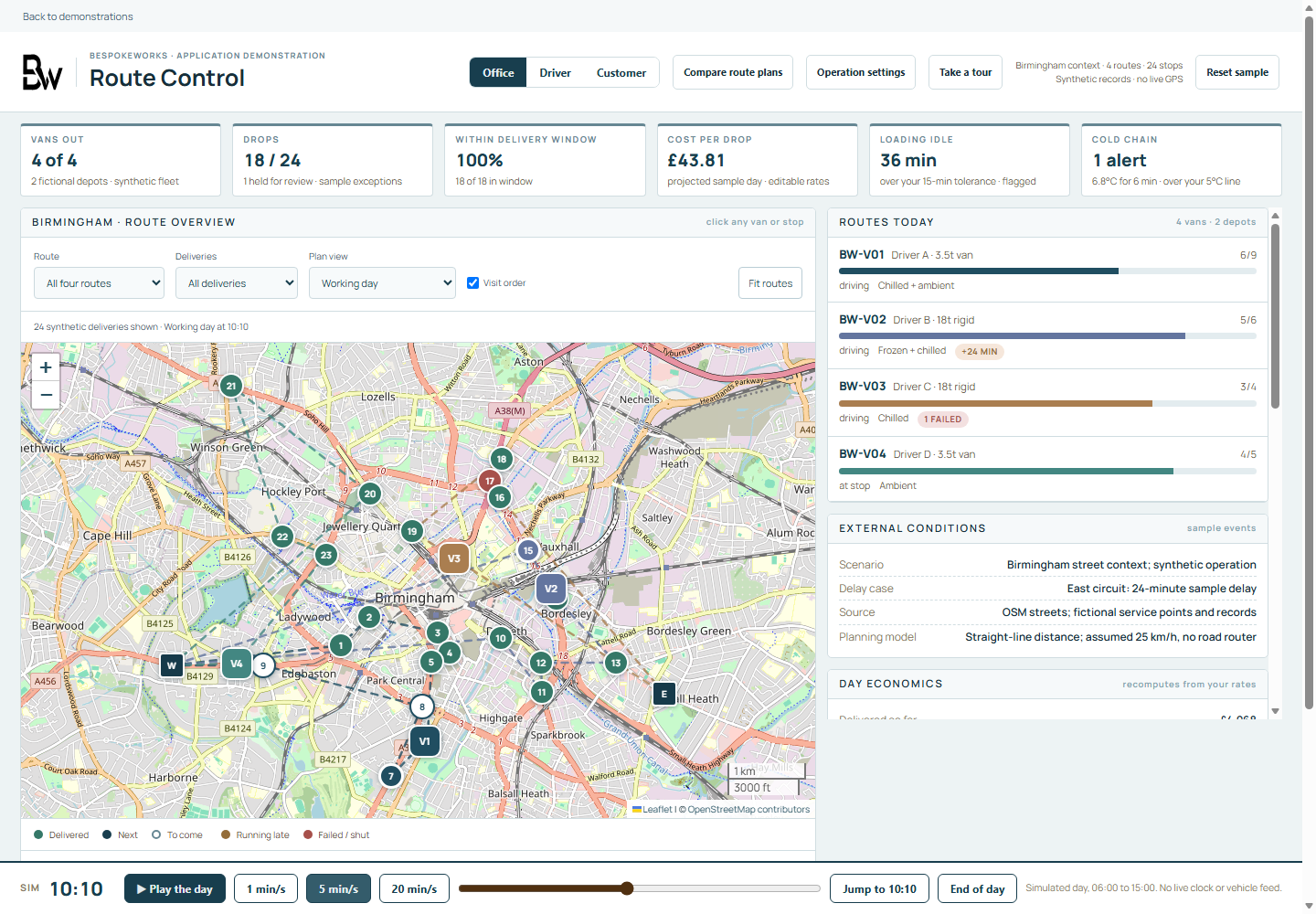This screenshot has height=914, width=1316.
Task: Zoom in on the map
Action: pyautogui.click(x=46, y=367)
